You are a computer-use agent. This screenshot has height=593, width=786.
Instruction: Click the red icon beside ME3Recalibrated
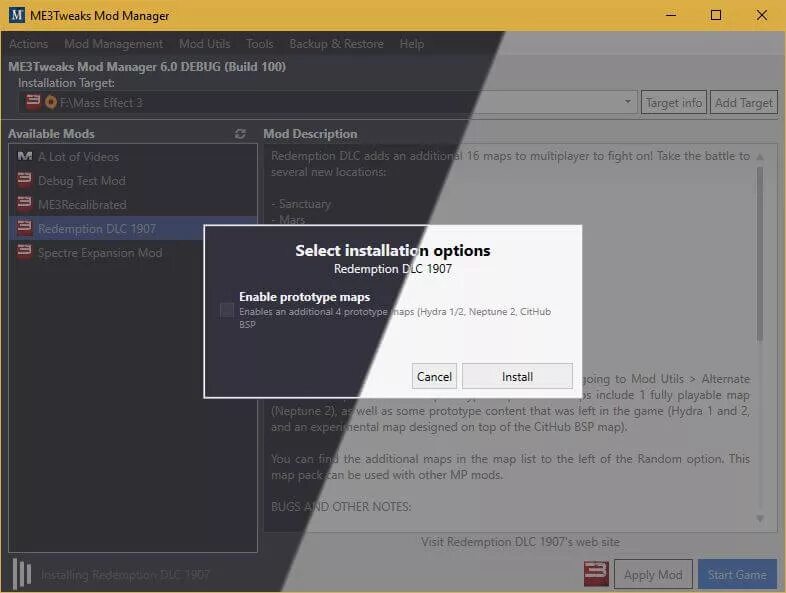[25, 203]
